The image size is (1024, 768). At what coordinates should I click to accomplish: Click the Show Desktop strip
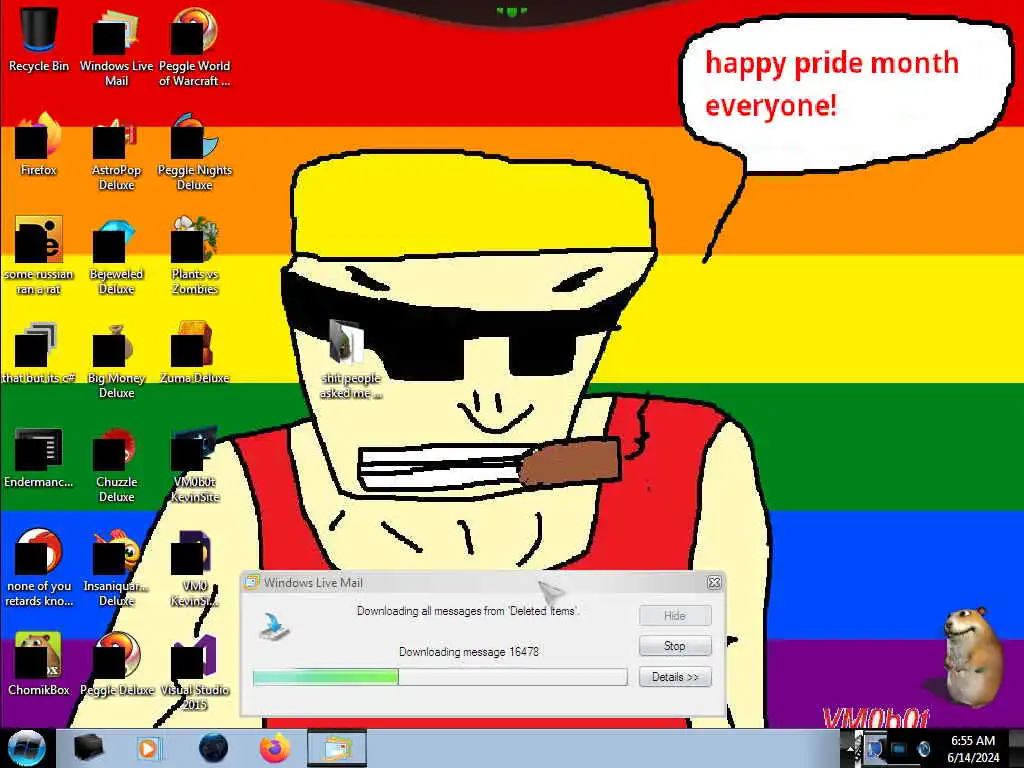coord(1016,748)
